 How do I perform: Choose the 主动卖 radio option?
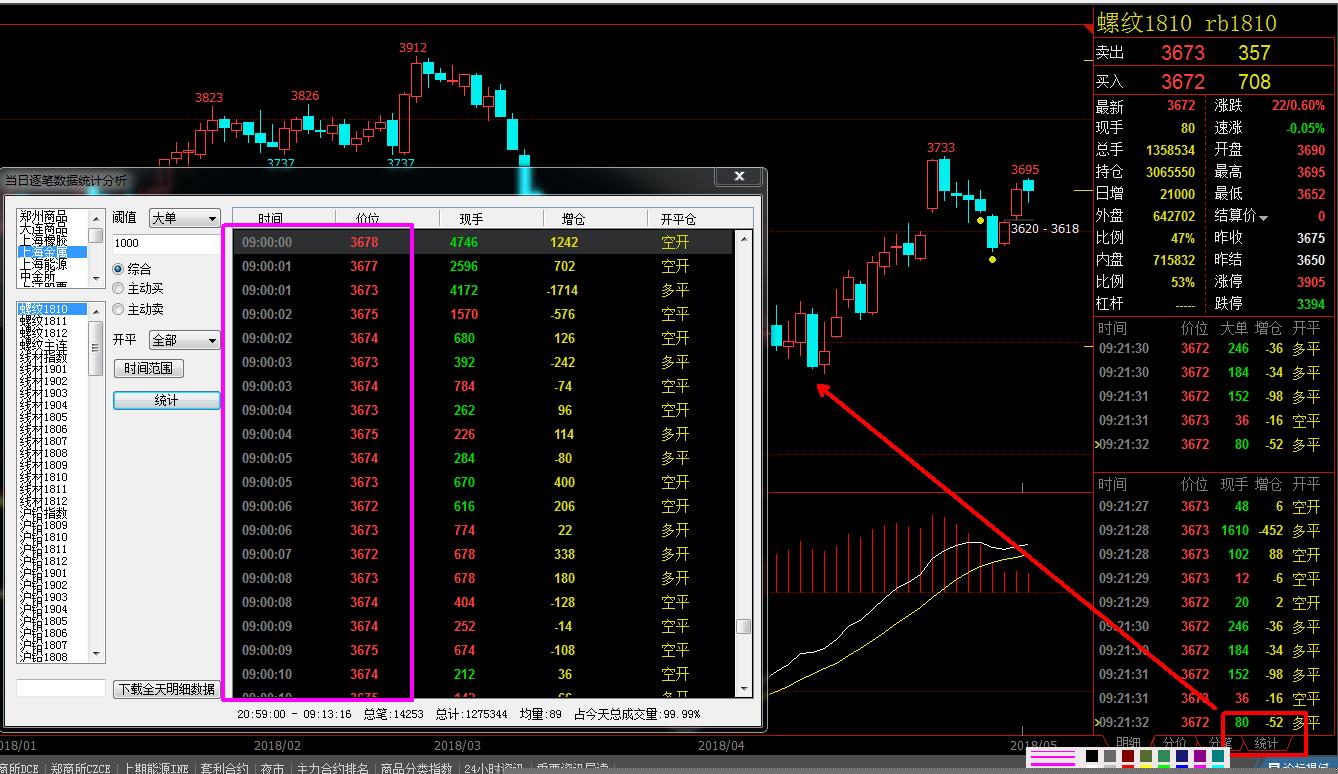pyautogui.click(x=119, y=310)
